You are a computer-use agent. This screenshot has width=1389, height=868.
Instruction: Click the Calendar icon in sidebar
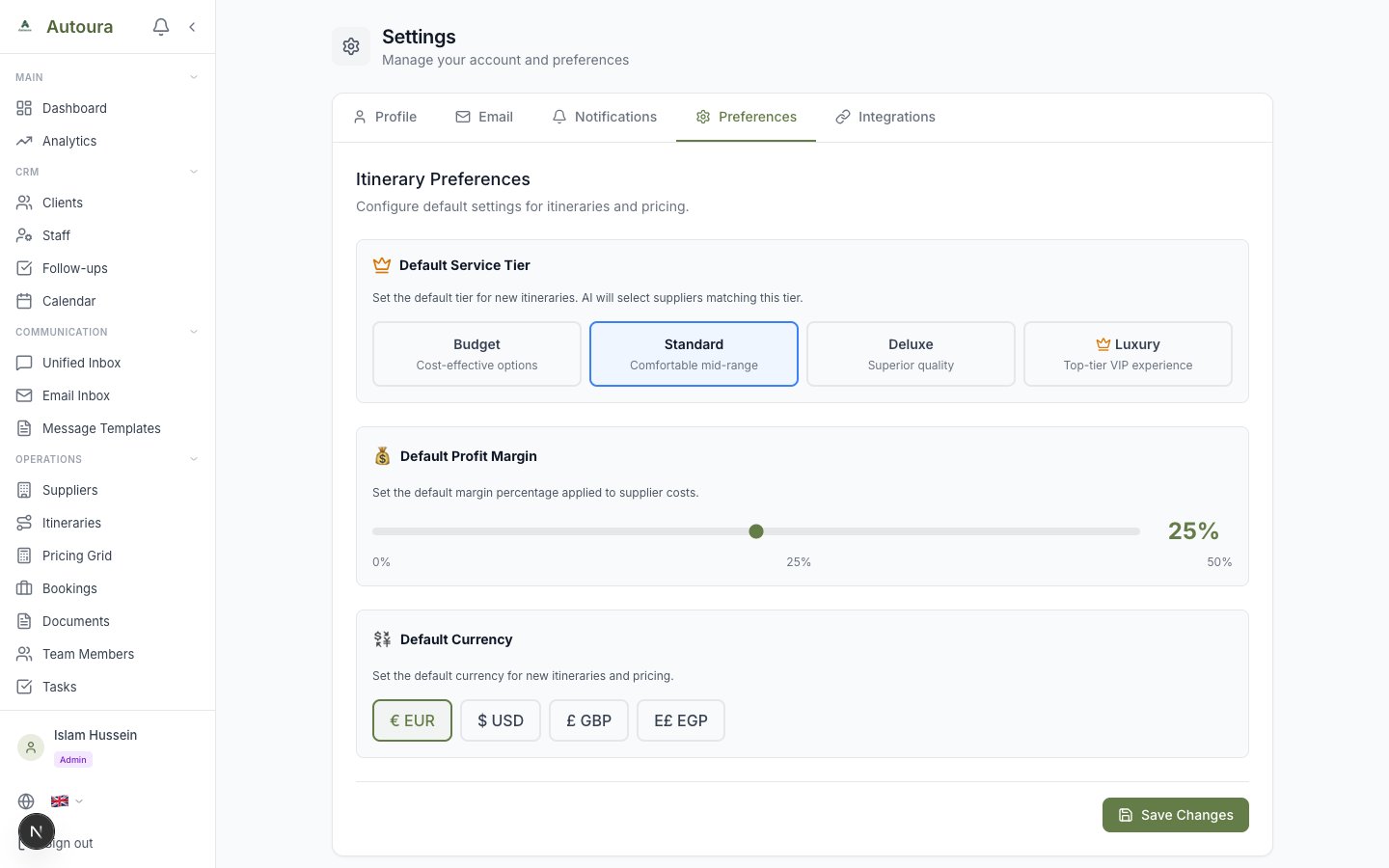(24, 301)
